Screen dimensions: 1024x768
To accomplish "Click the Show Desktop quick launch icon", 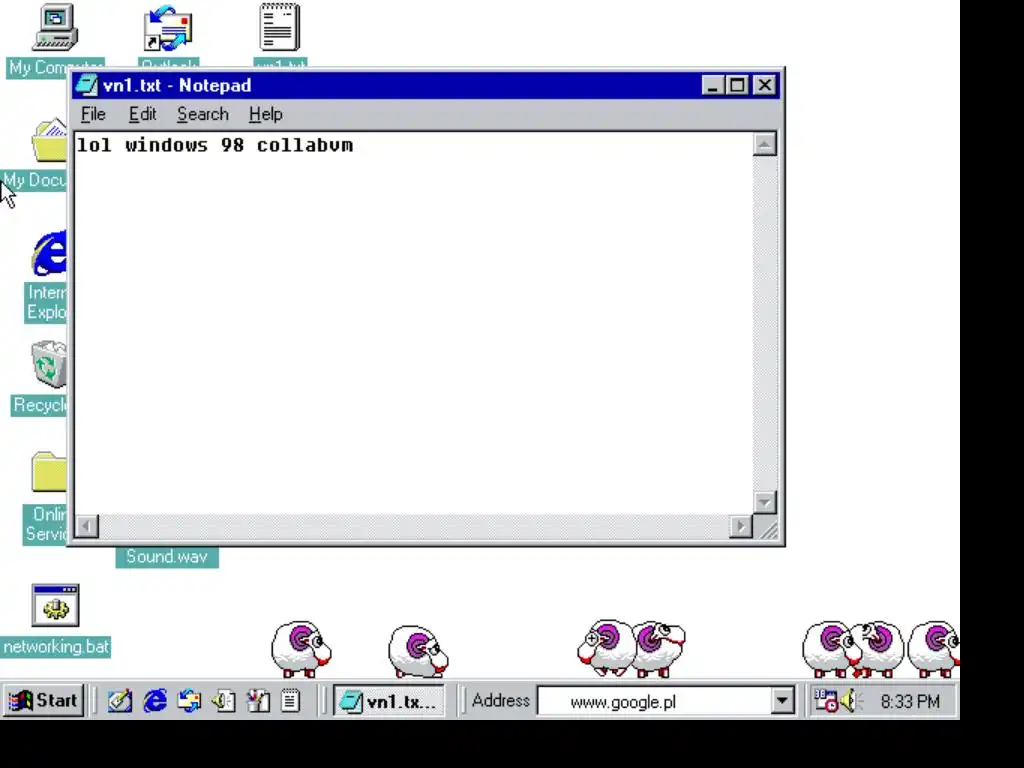I will click(120, 701).
